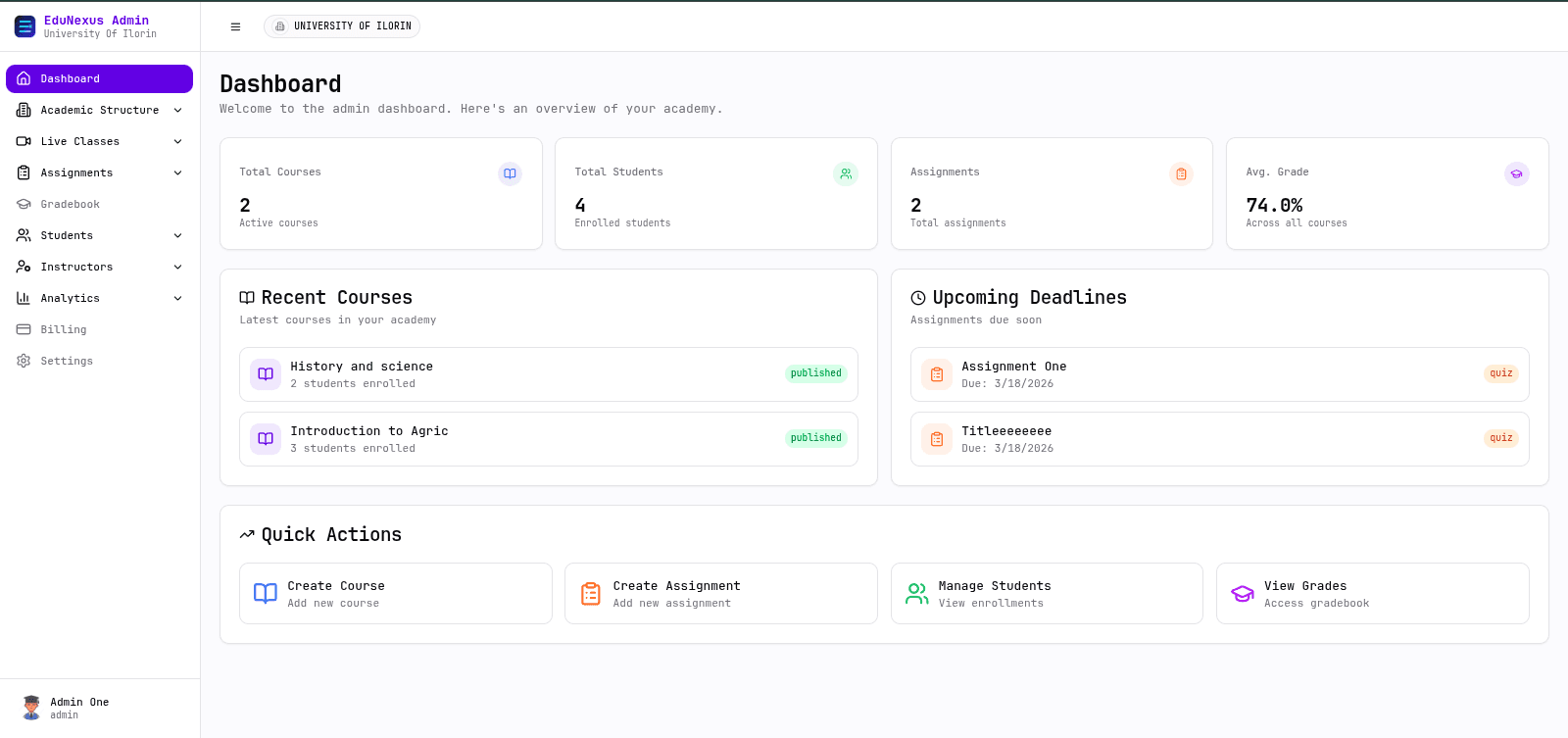Open the University of Ilorin selector
The image size is (1568, 738).
click(x=342, y=26)
